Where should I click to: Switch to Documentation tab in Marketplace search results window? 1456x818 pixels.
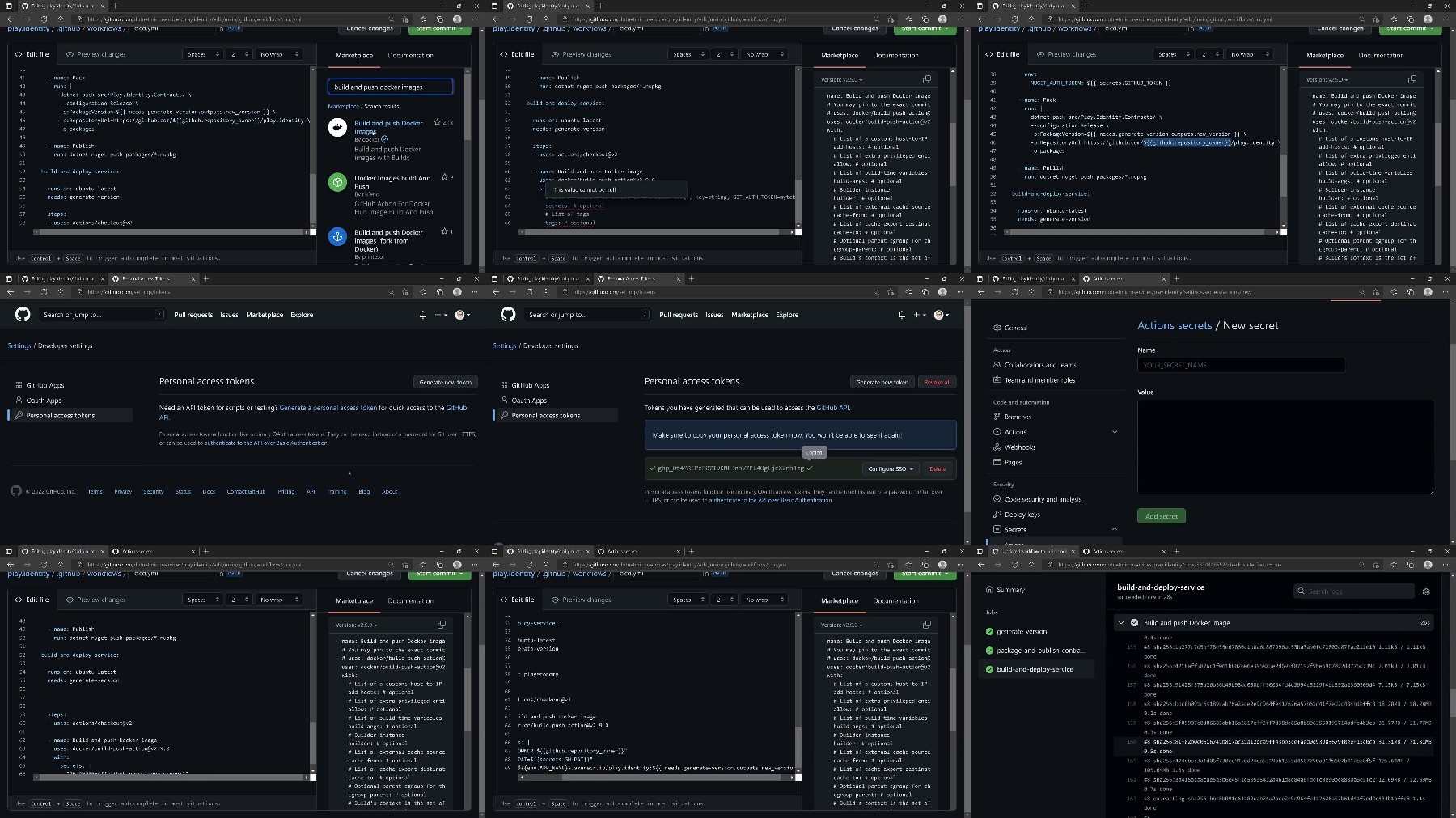pyautogui.click(x=410, y=56)
